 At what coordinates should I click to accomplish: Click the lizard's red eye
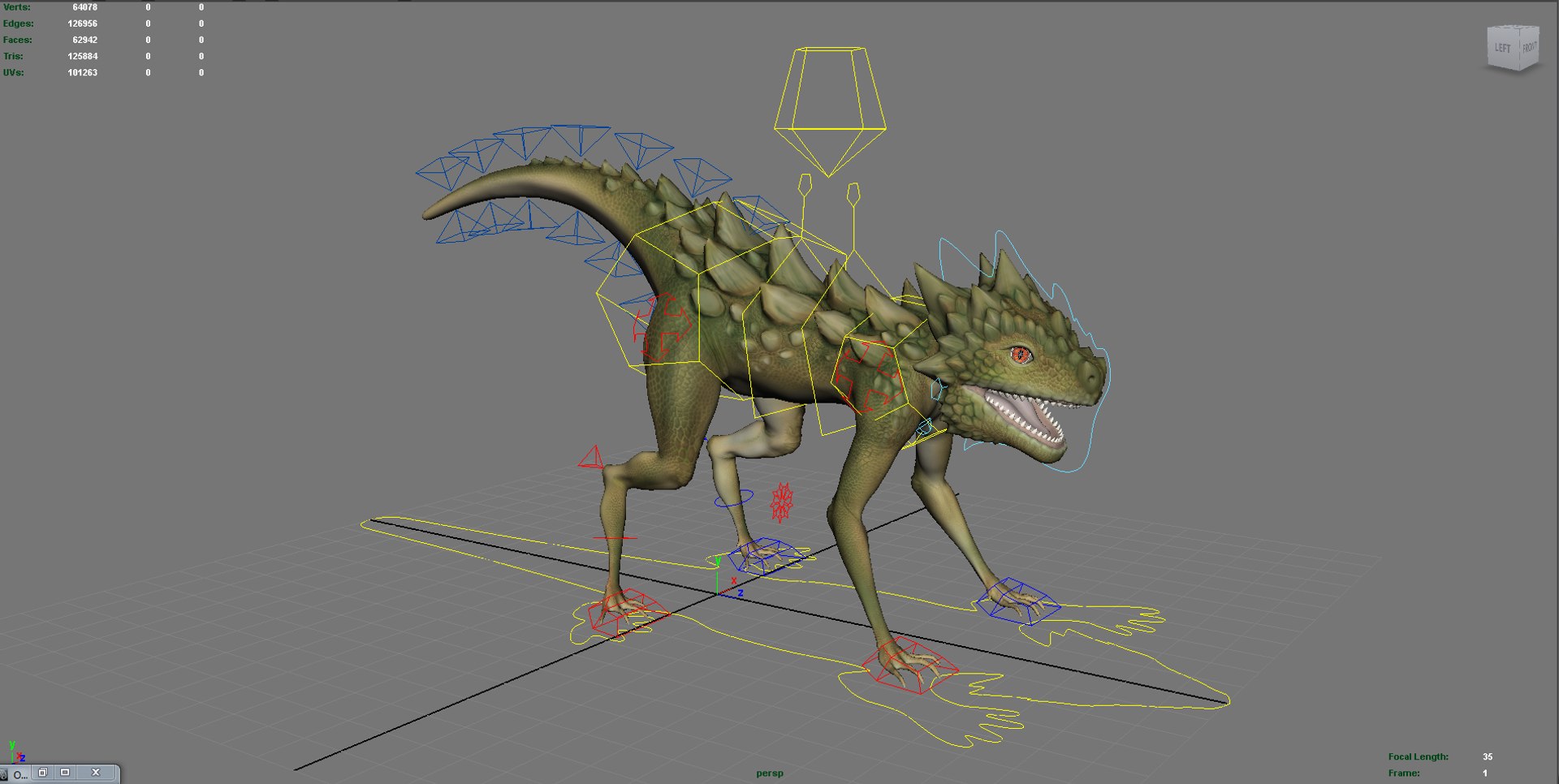pyautogui.click(x=1021, y=355)
